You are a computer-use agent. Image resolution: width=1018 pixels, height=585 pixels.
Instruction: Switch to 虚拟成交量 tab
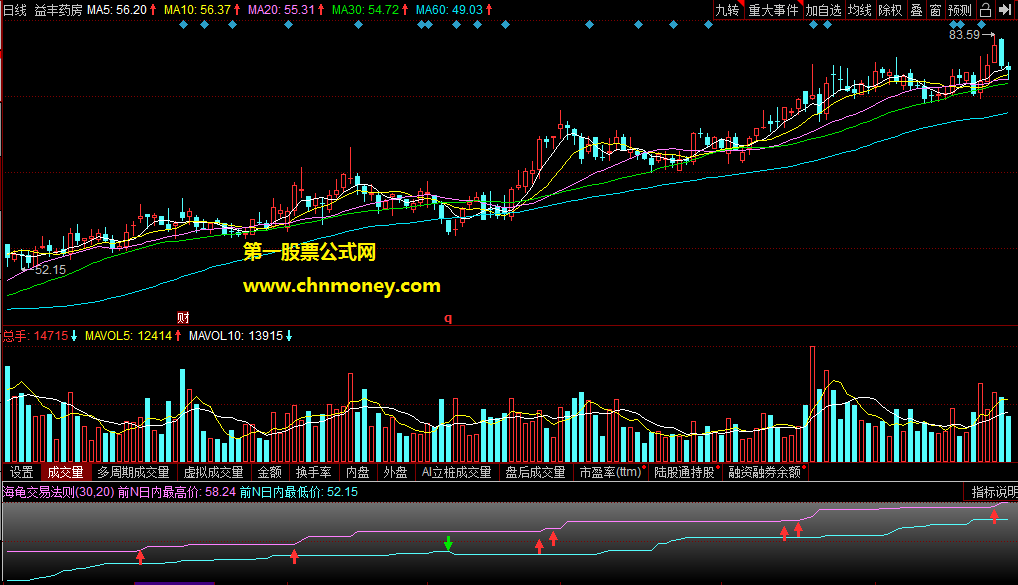click(x=213, y=472)
